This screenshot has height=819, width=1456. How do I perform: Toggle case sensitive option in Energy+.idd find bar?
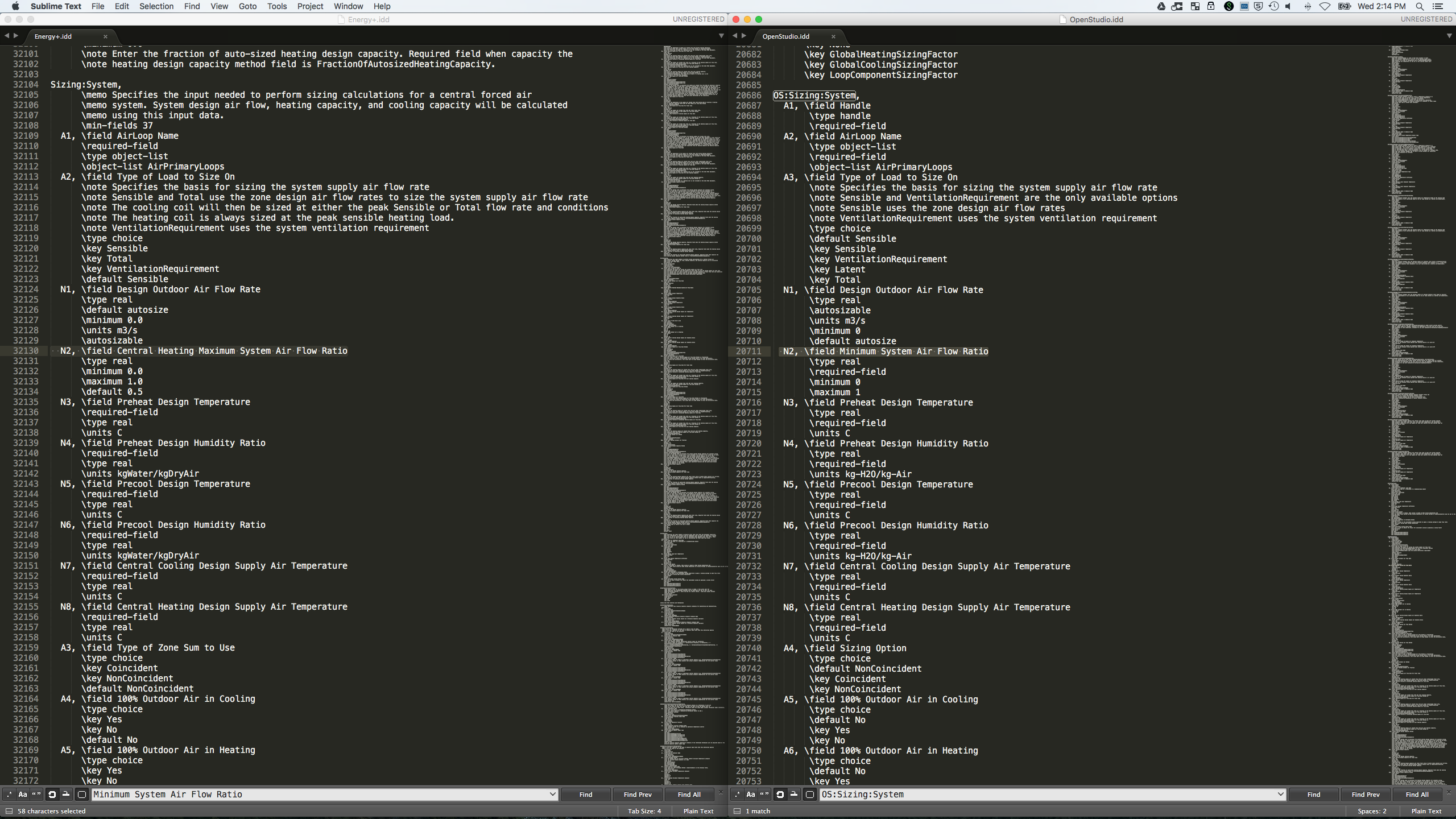click(x=23, y=795)
